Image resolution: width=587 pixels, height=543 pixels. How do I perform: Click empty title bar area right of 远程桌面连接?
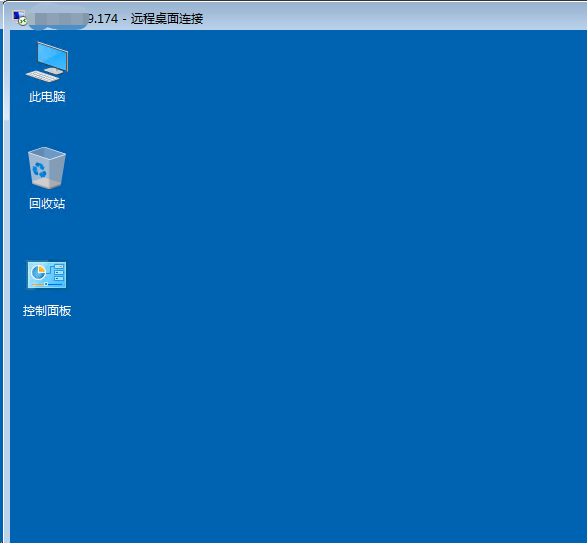pyautogui.click(x=393, y=17)
